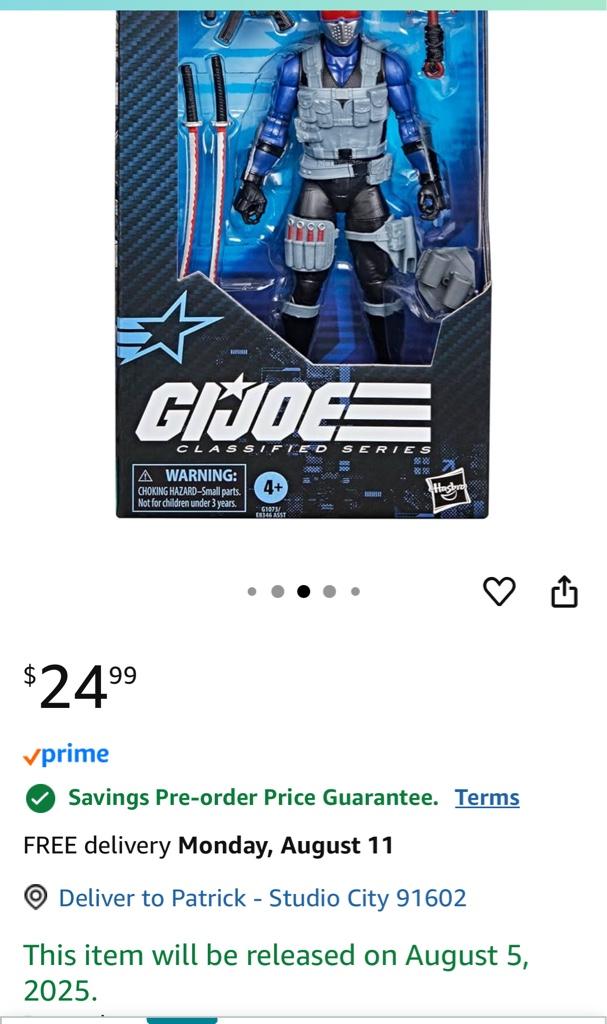Select the second image carousel dot
The width and height of the screenshot is (607, 1024).
click(278, 592)
